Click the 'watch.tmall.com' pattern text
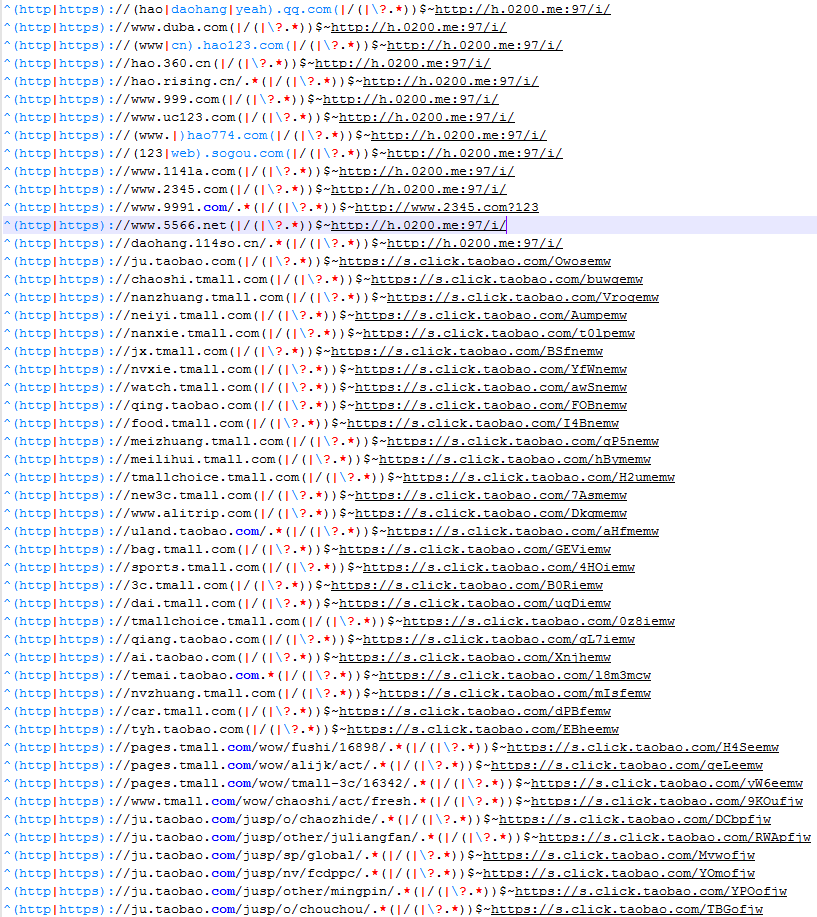 coord(191,388)
